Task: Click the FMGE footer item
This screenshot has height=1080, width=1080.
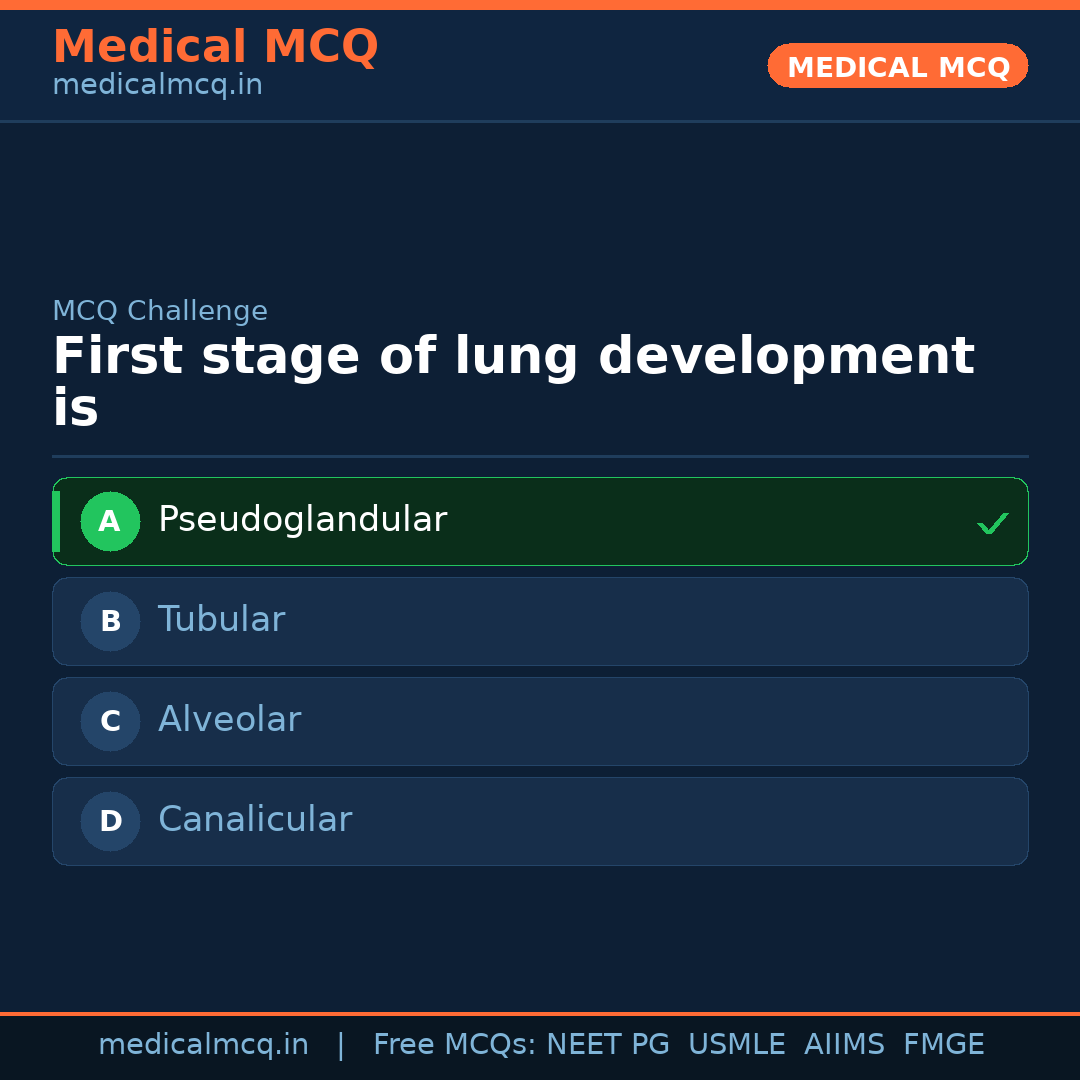Action: click(943, 1043)
